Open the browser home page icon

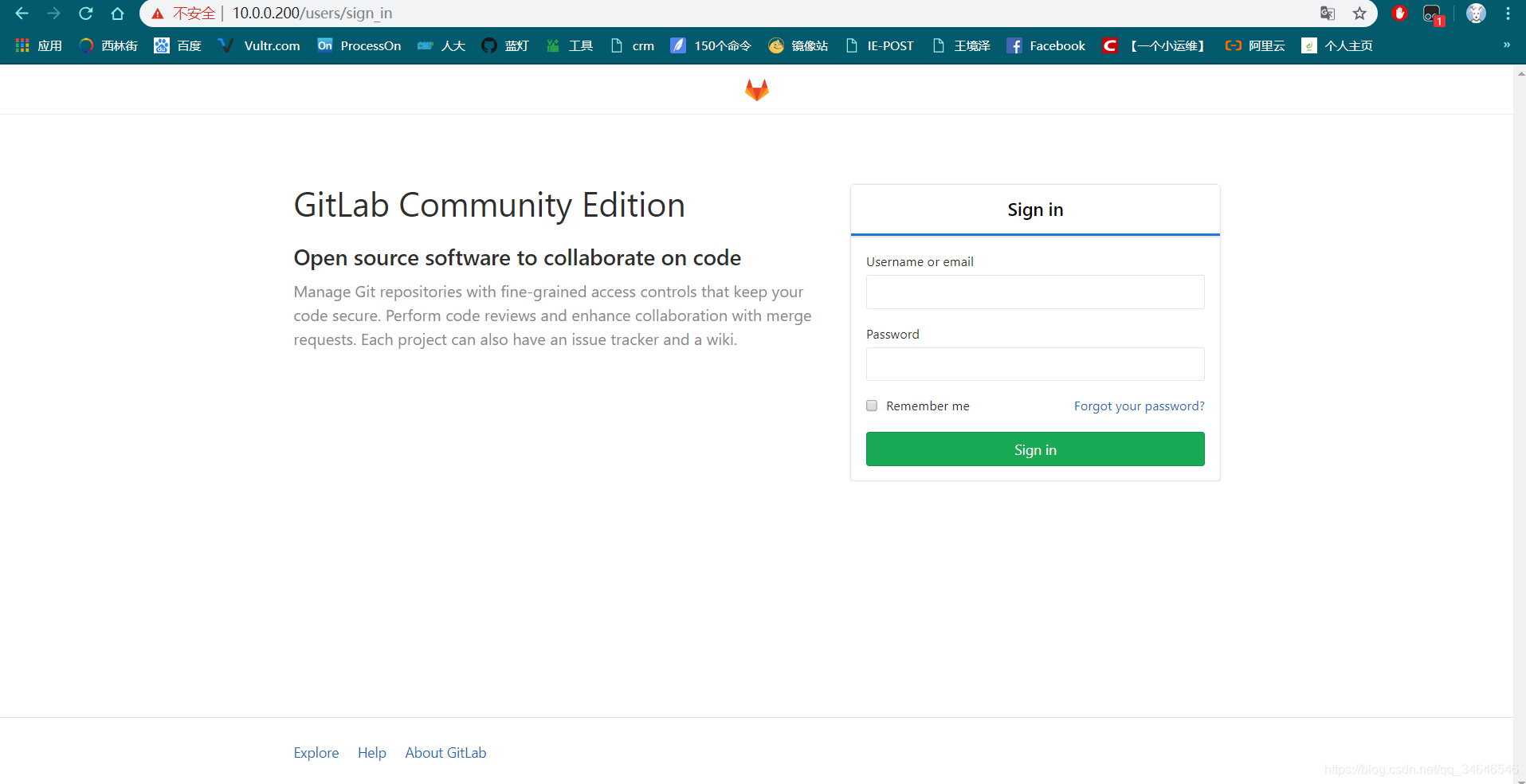coord(117,14)
